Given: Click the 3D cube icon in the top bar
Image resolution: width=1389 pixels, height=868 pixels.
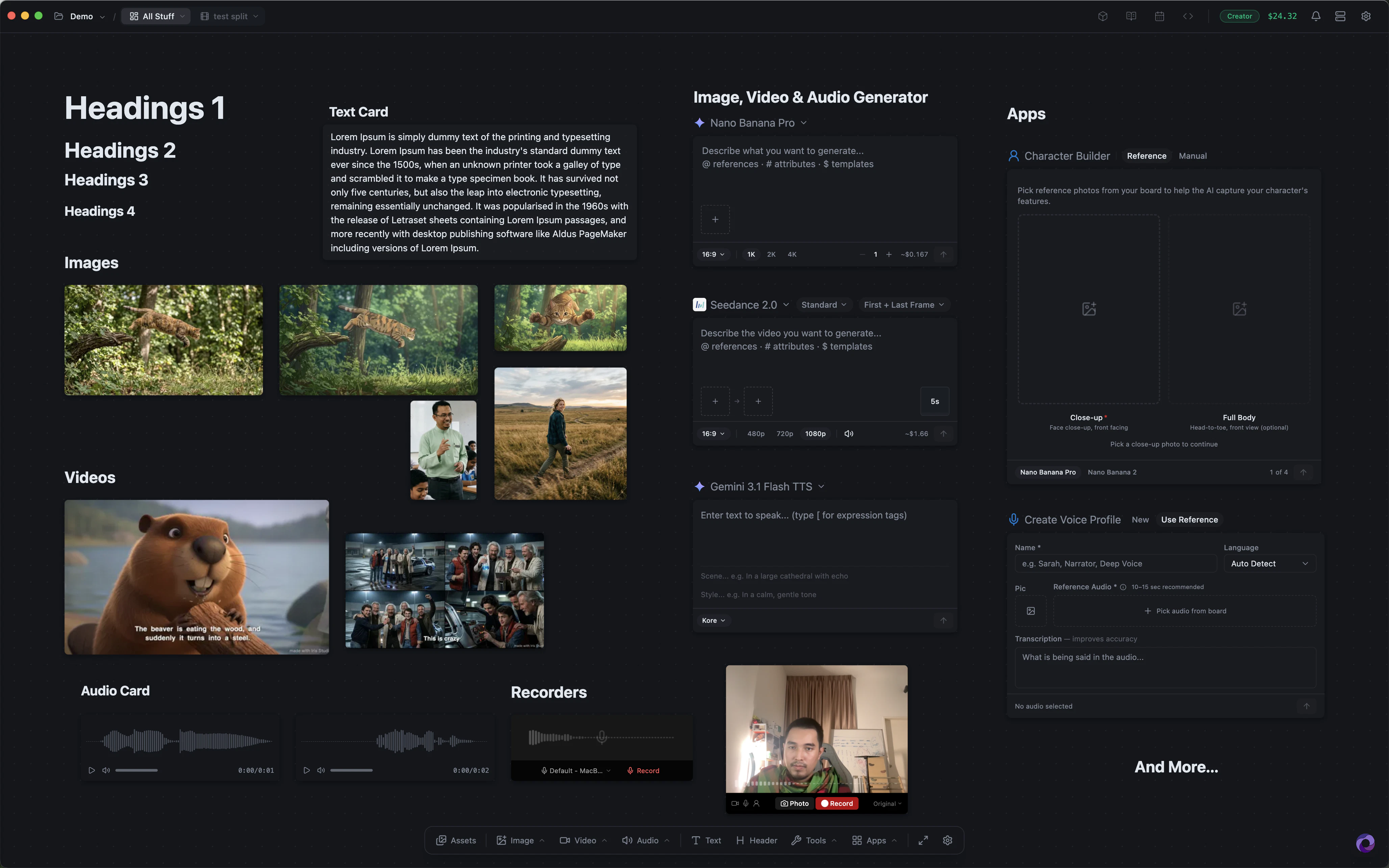Looking at the screenshot, I should point(1103,16).
